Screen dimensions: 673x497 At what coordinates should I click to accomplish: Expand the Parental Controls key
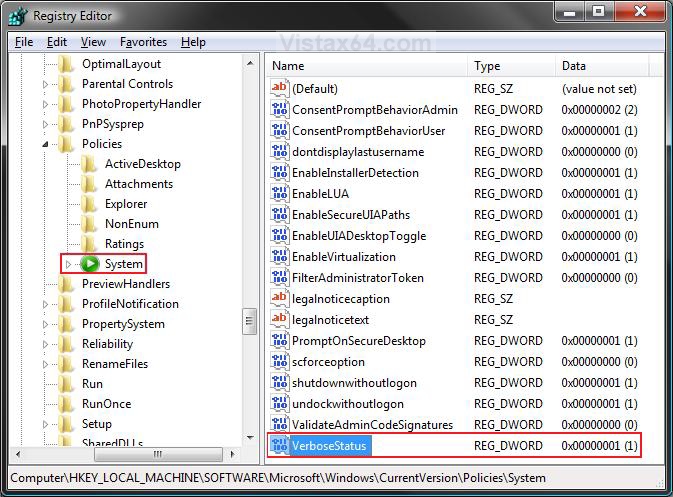coord(45,85)
